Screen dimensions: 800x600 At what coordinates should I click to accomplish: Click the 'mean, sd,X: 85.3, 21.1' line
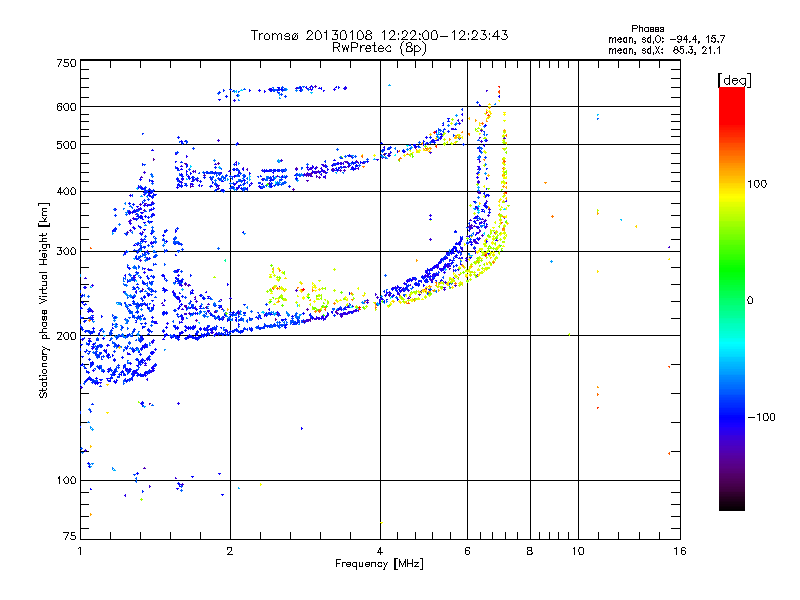[x=664, y=50]
